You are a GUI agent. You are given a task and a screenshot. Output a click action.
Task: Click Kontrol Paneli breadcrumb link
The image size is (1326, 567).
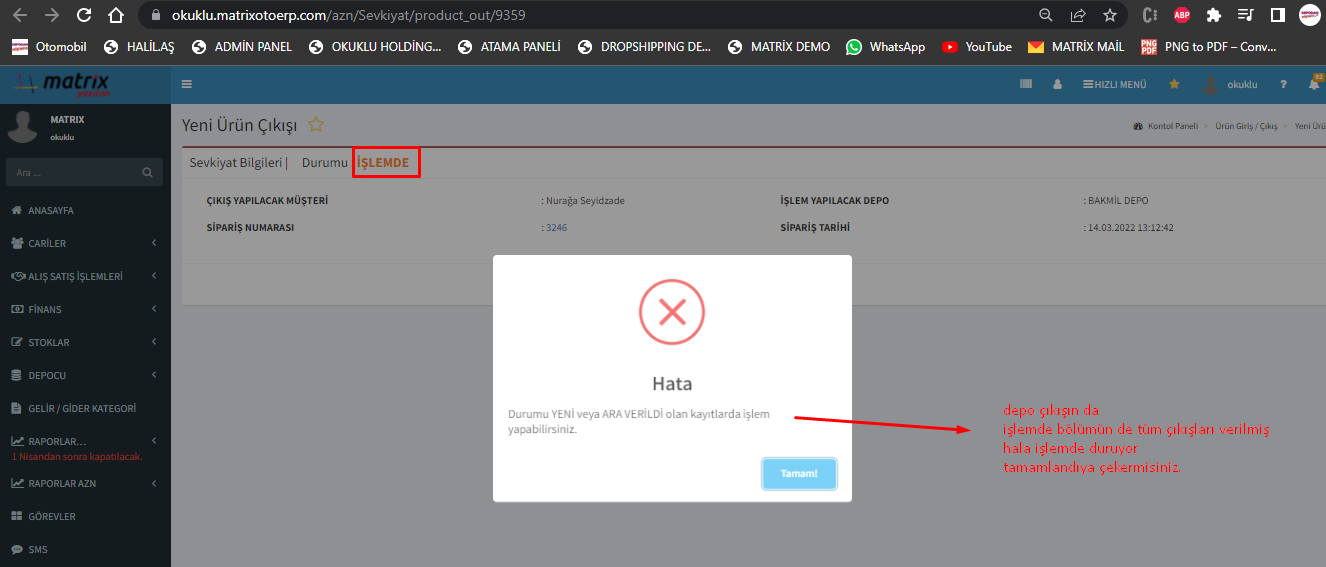pos(1172,127)
